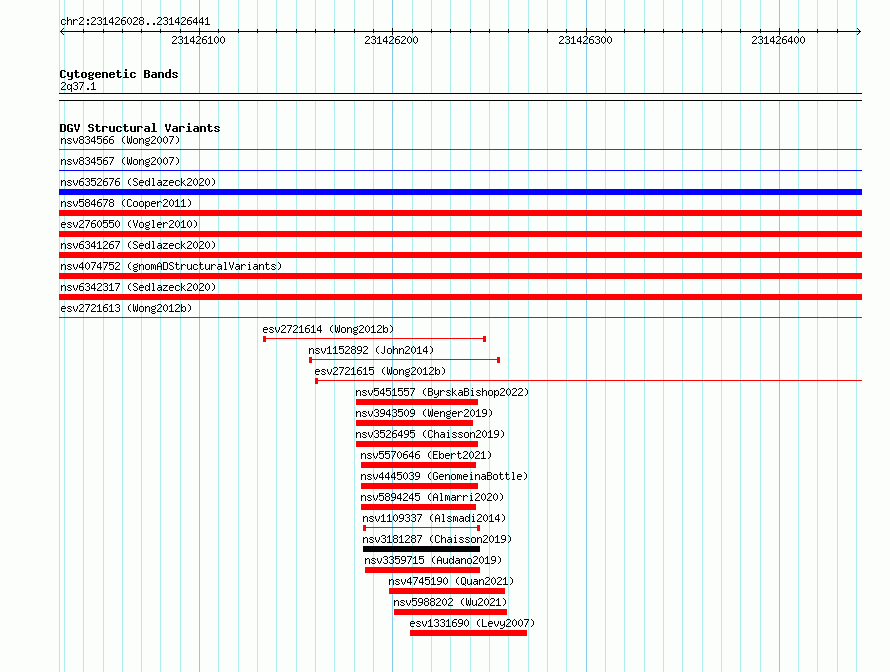Open nsv1109337 (Alsmadi2014) label

pos(434,518)
